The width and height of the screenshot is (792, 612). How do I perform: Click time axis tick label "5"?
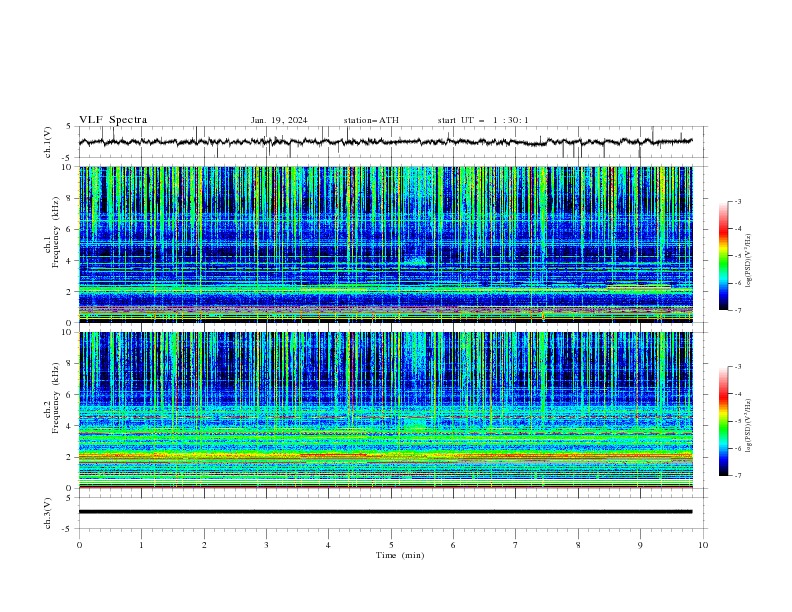pos(391,545)
